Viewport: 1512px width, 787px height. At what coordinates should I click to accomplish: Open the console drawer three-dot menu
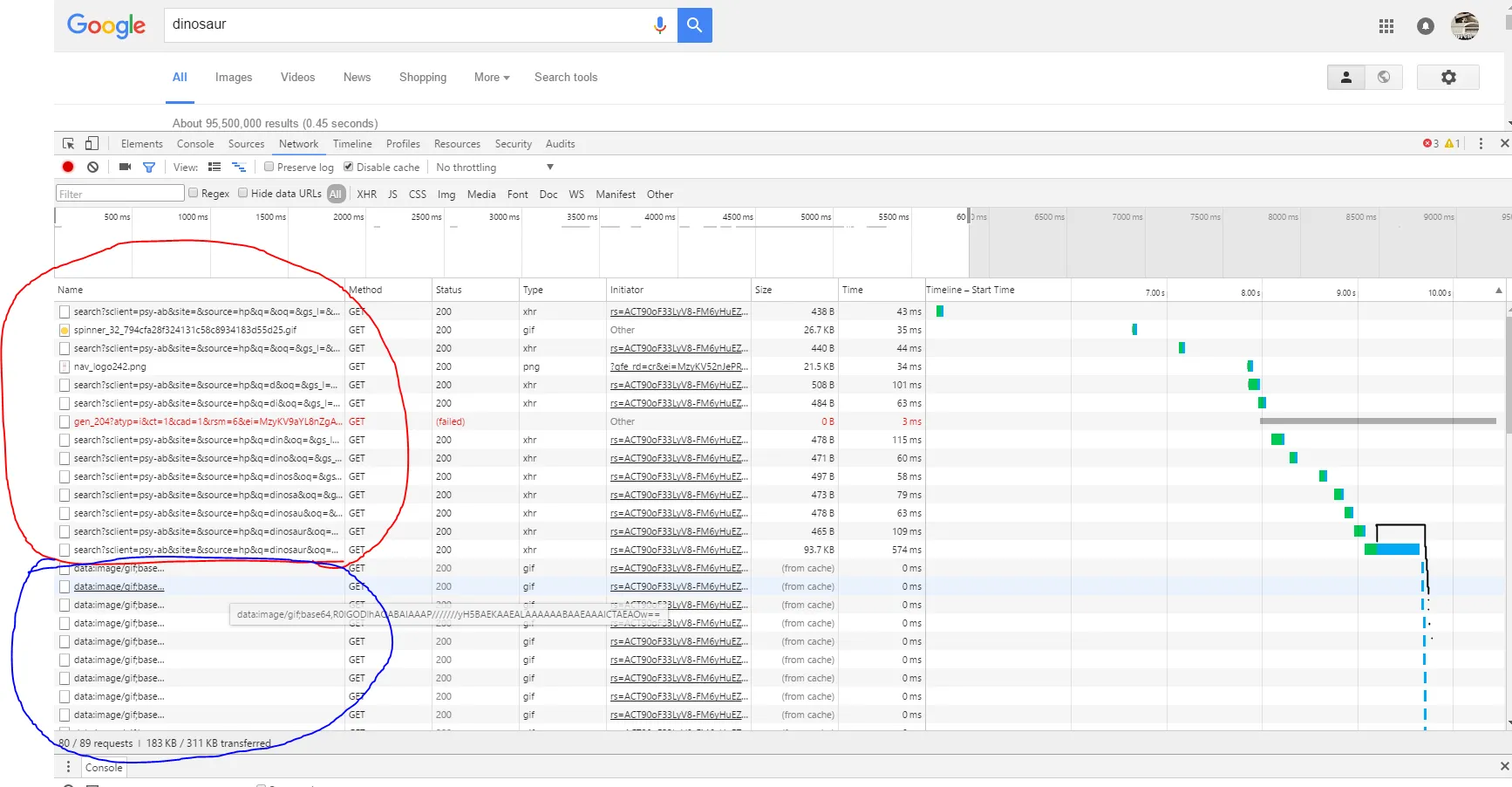68,767
